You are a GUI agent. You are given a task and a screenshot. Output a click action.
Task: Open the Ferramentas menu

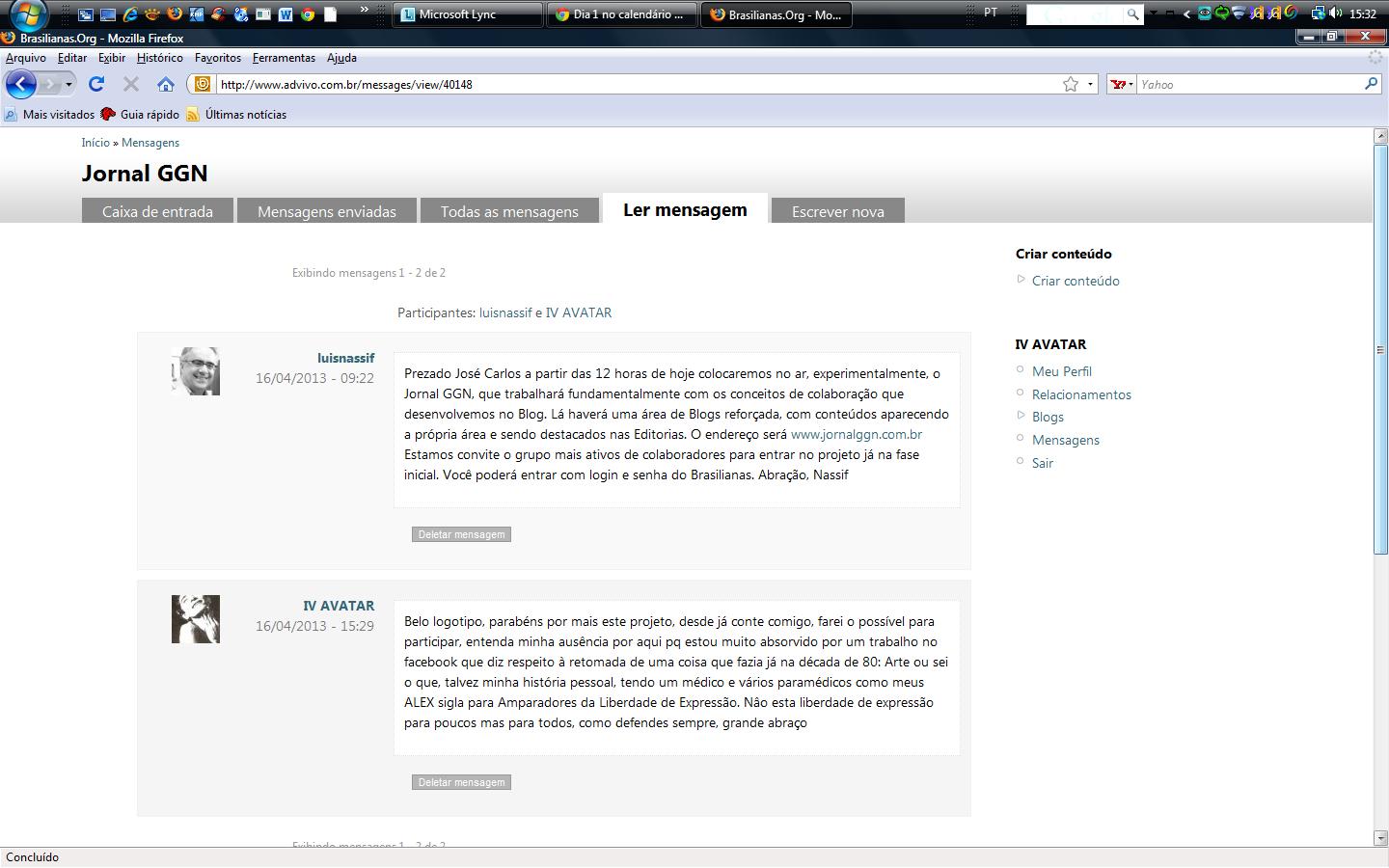point(284,58)
